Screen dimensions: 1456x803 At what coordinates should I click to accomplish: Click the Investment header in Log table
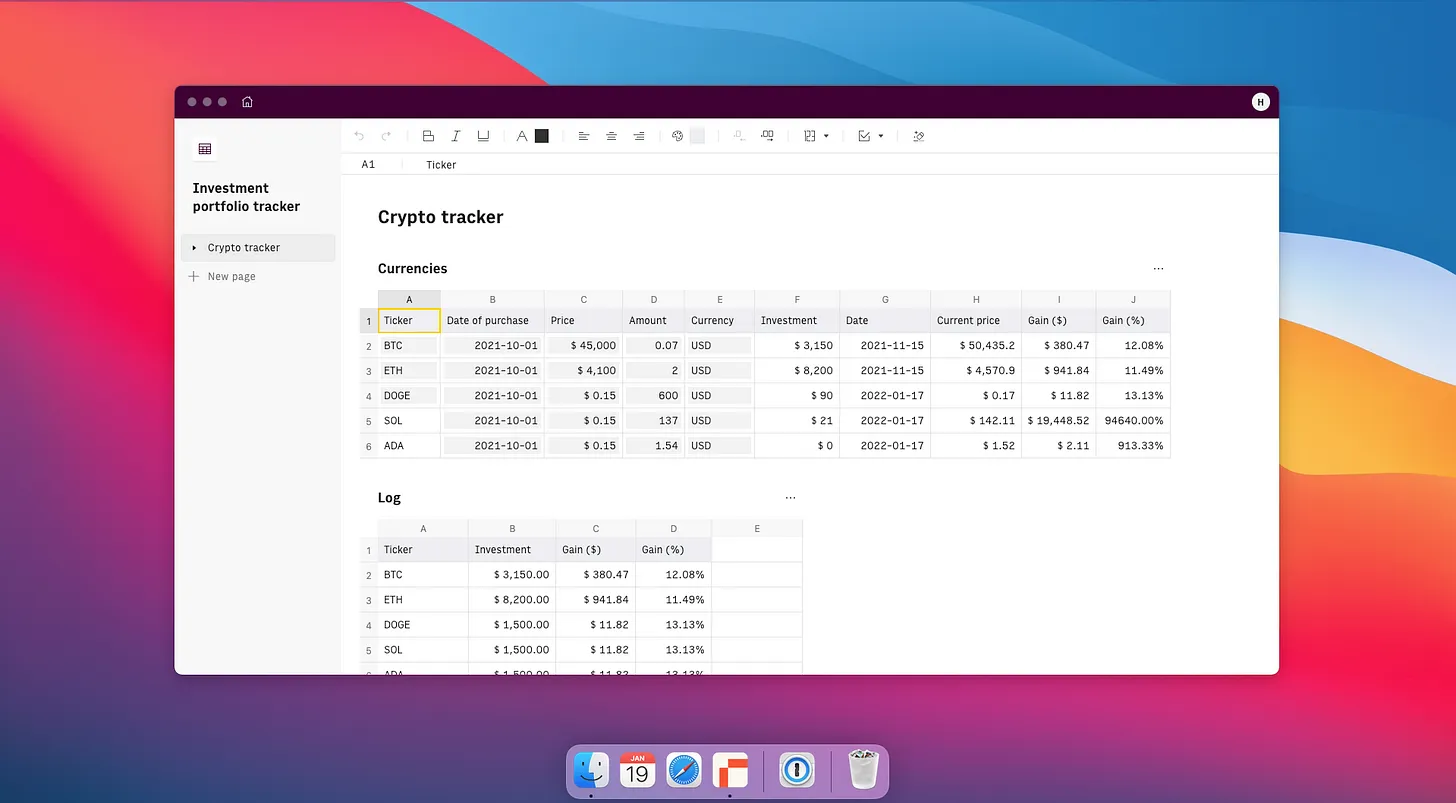(512, 550)
